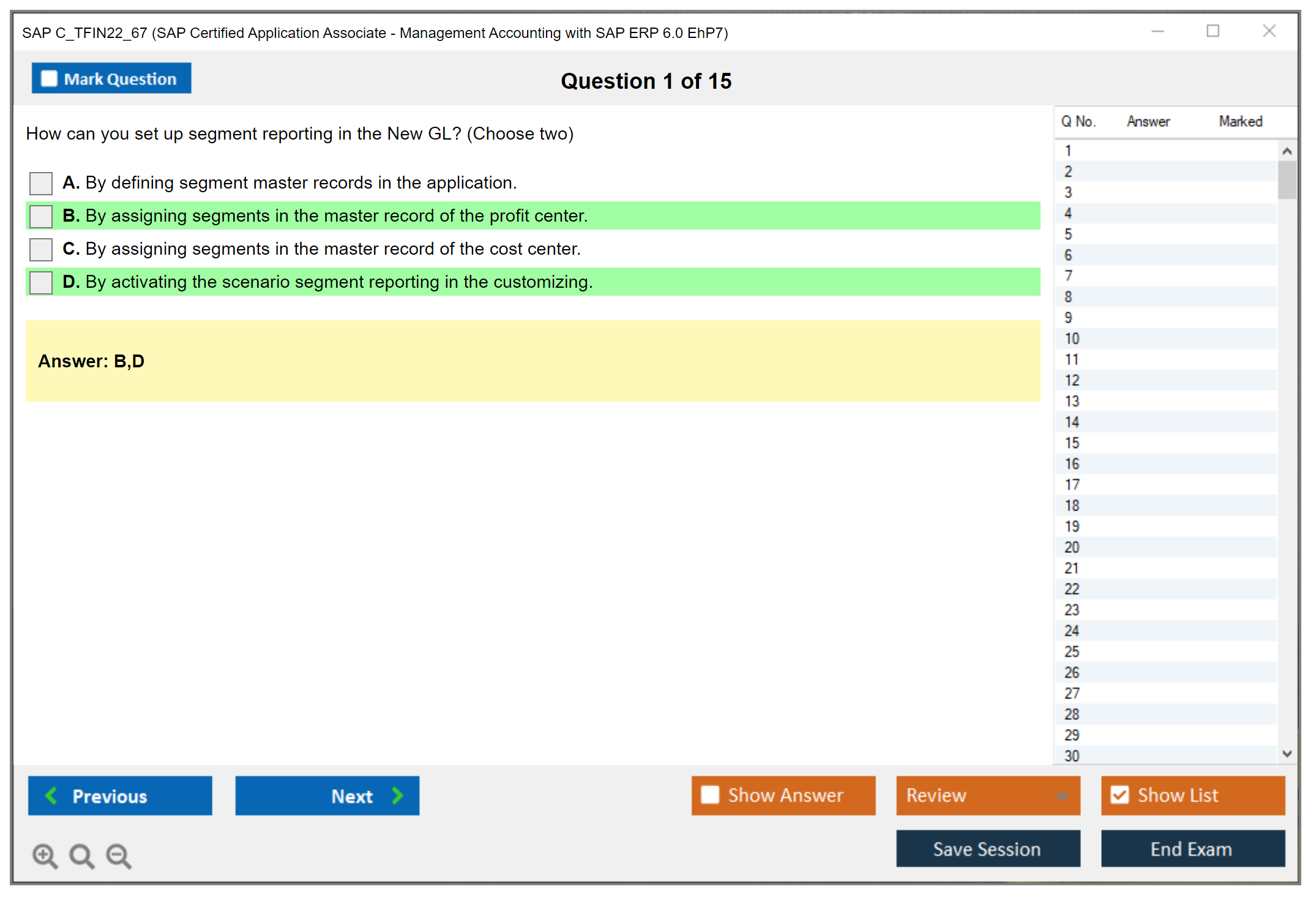This screenshot has height=900, width=1316.
Task: Jump to question 21 in list
Action: 1072,568
